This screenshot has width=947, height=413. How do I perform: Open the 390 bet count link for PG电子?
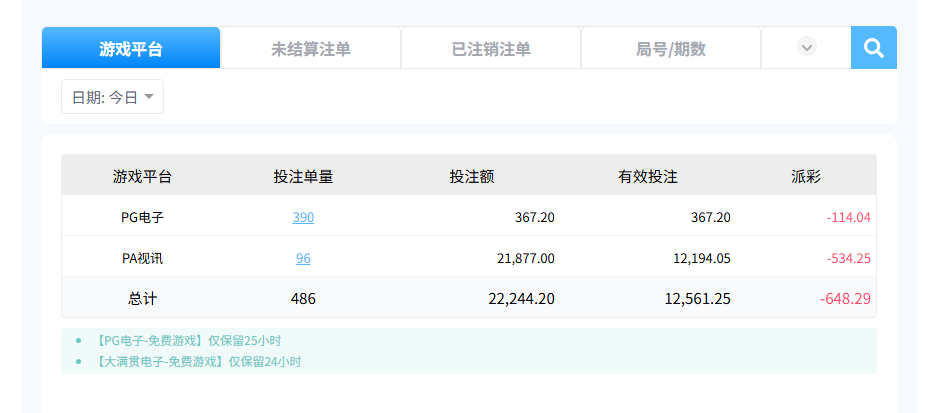click(303, 217)
